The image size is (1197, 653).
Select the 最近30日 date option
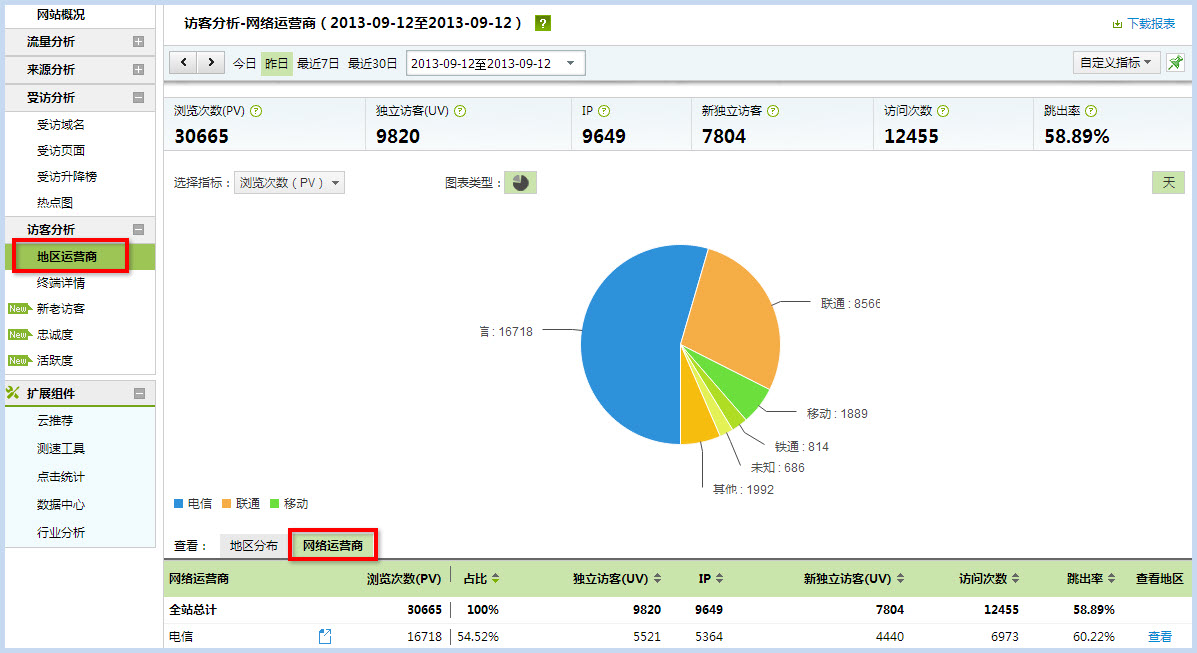(373, 63)
